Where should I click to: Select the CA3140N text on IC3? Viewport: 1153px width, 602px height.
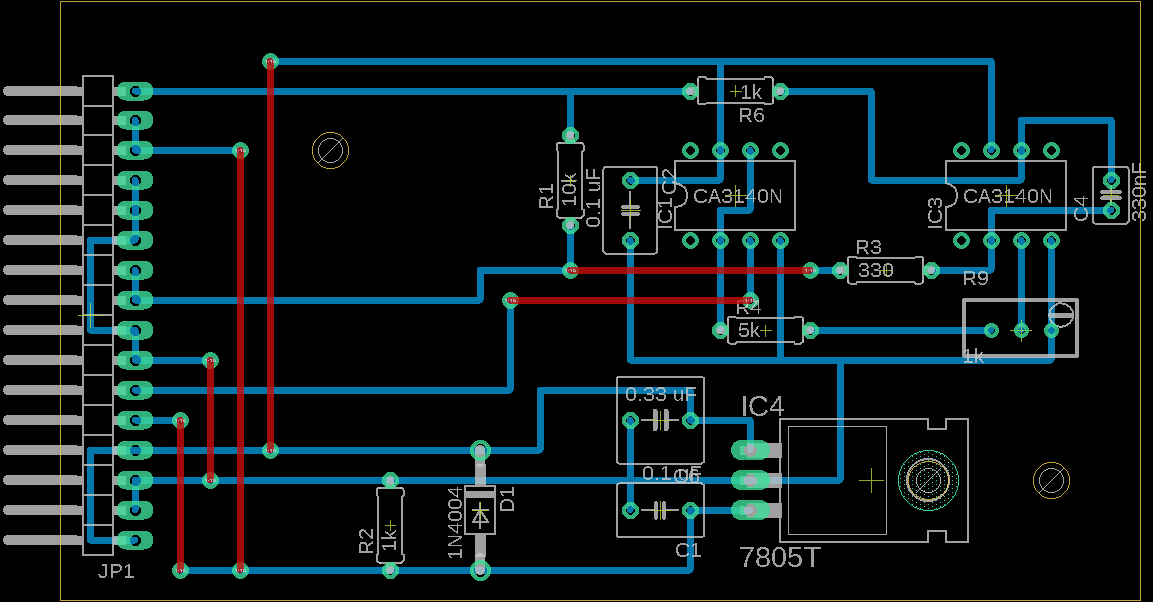[x=1007, y=196]
